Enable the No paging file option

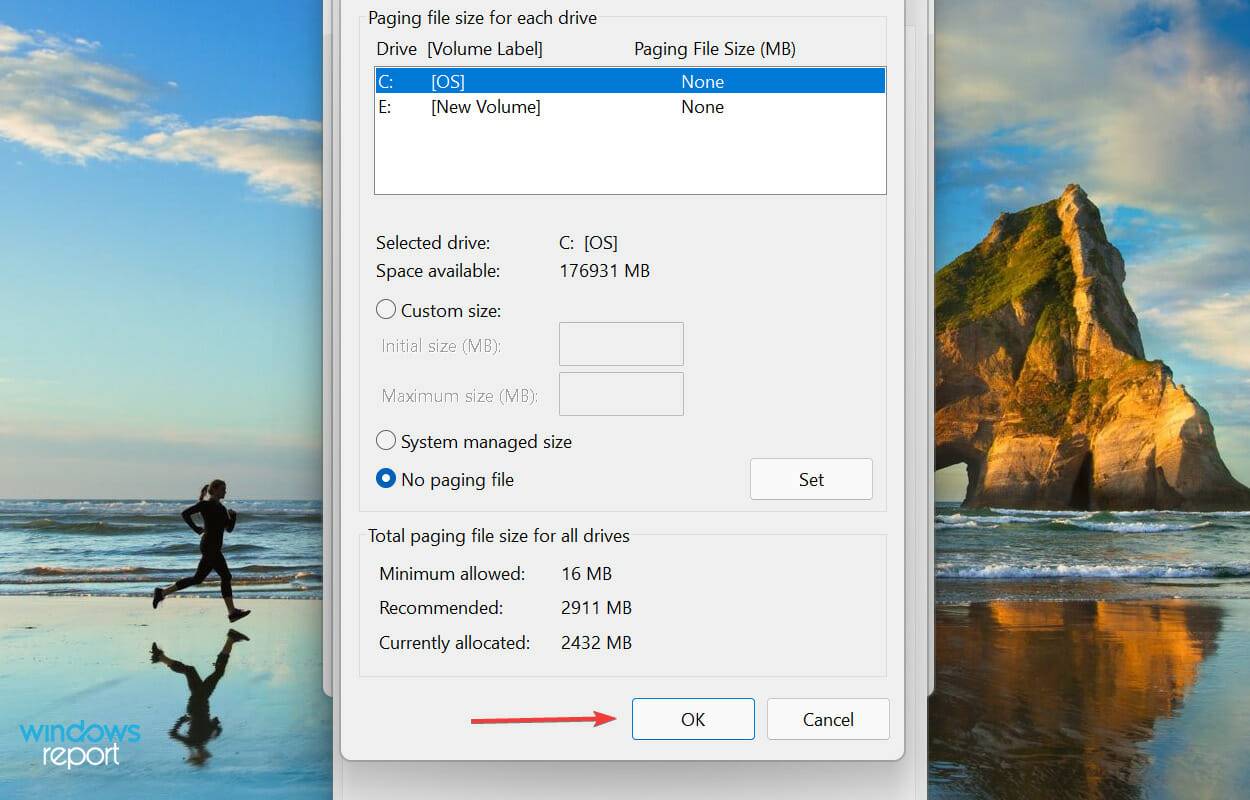[x=386, y=479]
